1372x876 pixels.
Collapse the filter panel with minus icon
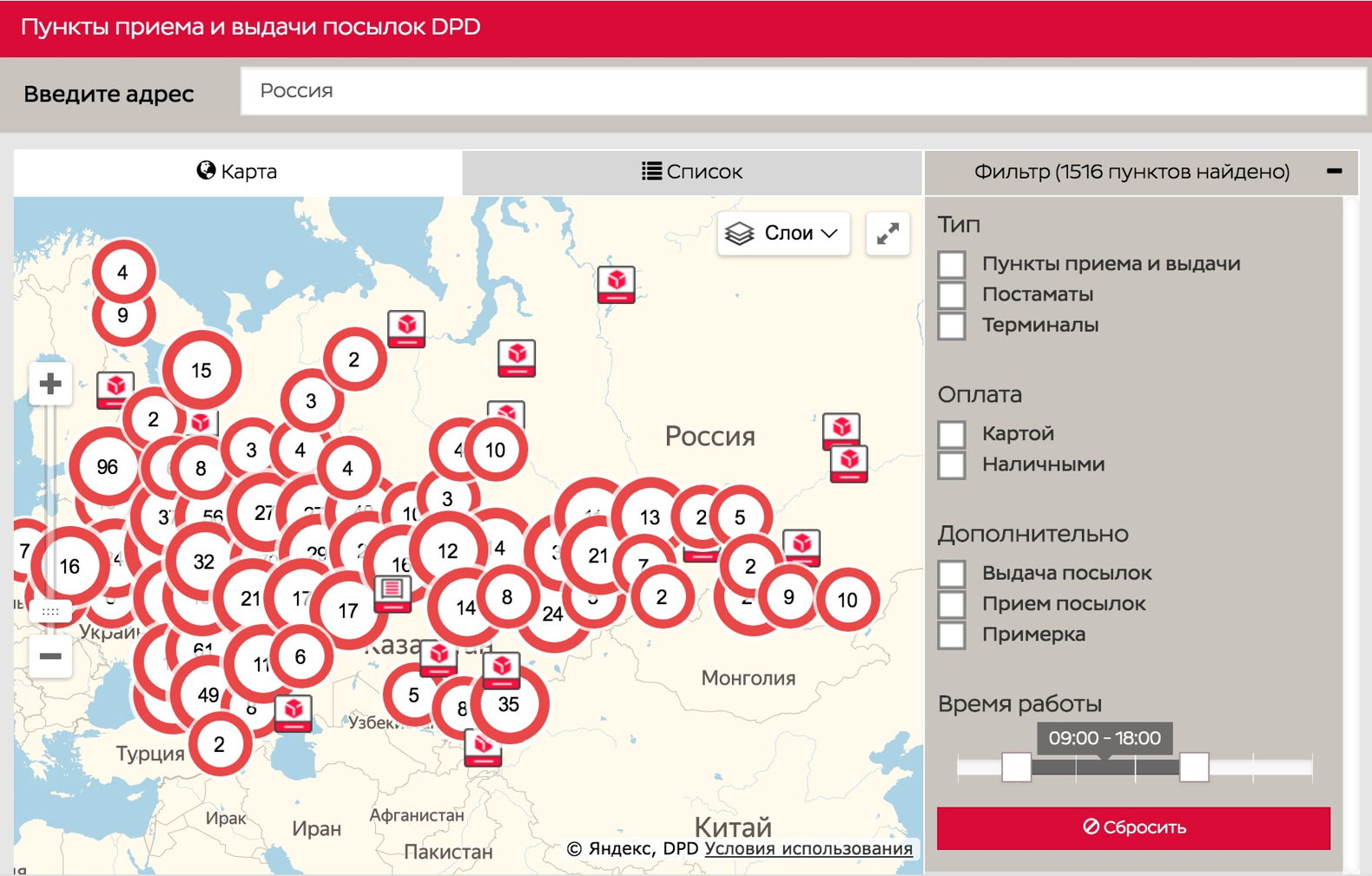1335,171
